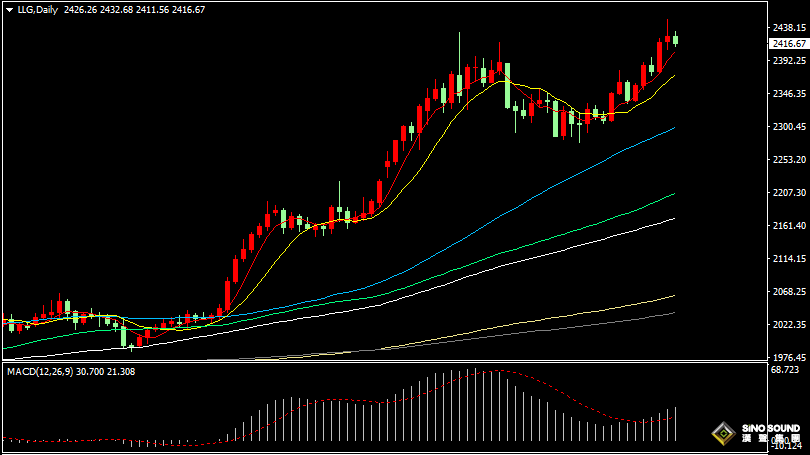Viewport: 810px width, 455px height.
Task: Click the latest candlestick on the right
Action: [x=676, y=40]
